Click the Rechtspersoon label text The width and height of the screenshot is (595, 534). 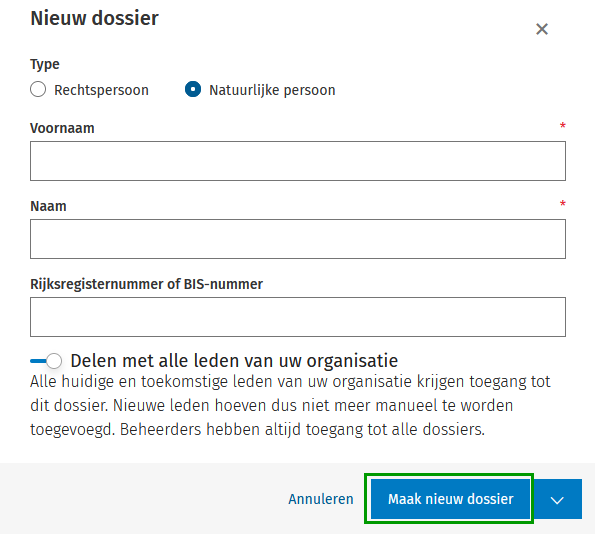tap(101, 90)
